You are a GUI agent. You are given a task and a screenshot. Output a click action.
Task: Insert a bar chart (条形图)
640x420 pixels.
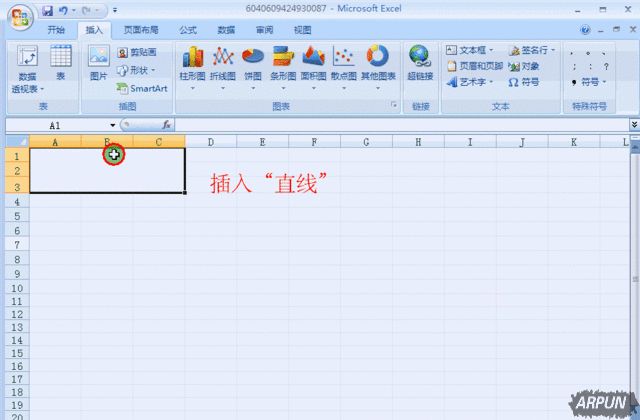283,68
